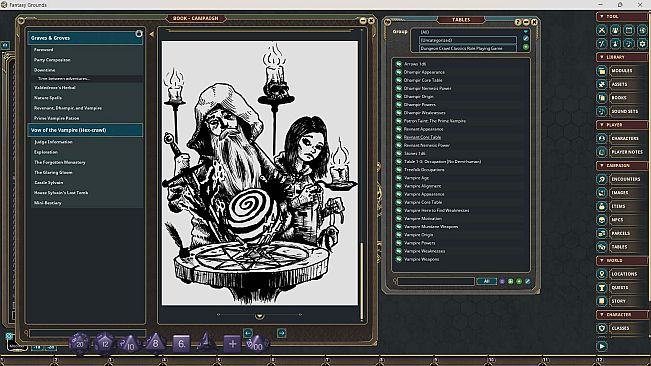Open help button in Tables window

tap(518, 22)
